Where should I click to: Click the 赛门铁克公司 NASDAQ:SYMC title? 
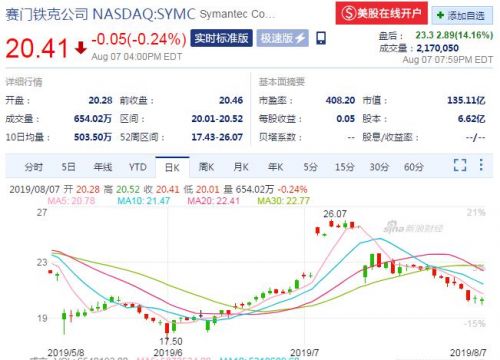(100, 14)
